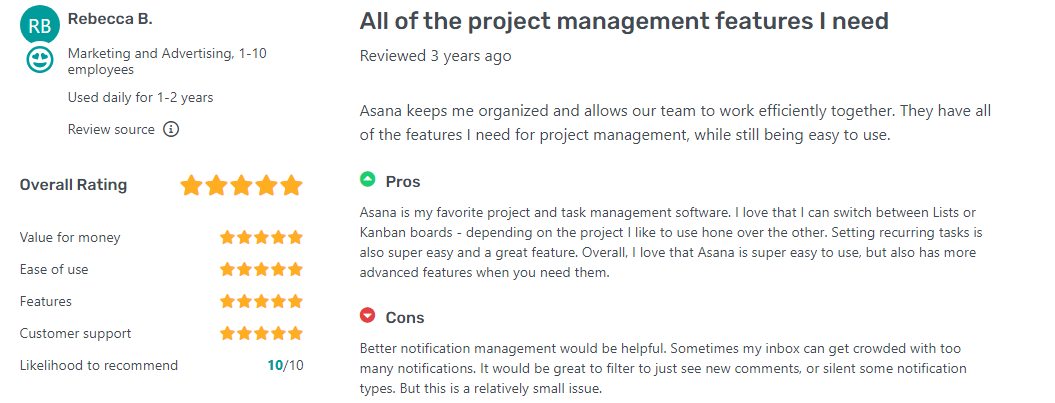Click the green Pros arrow icon
This screenshot has width=1055, height=403.
coord(368,181)
